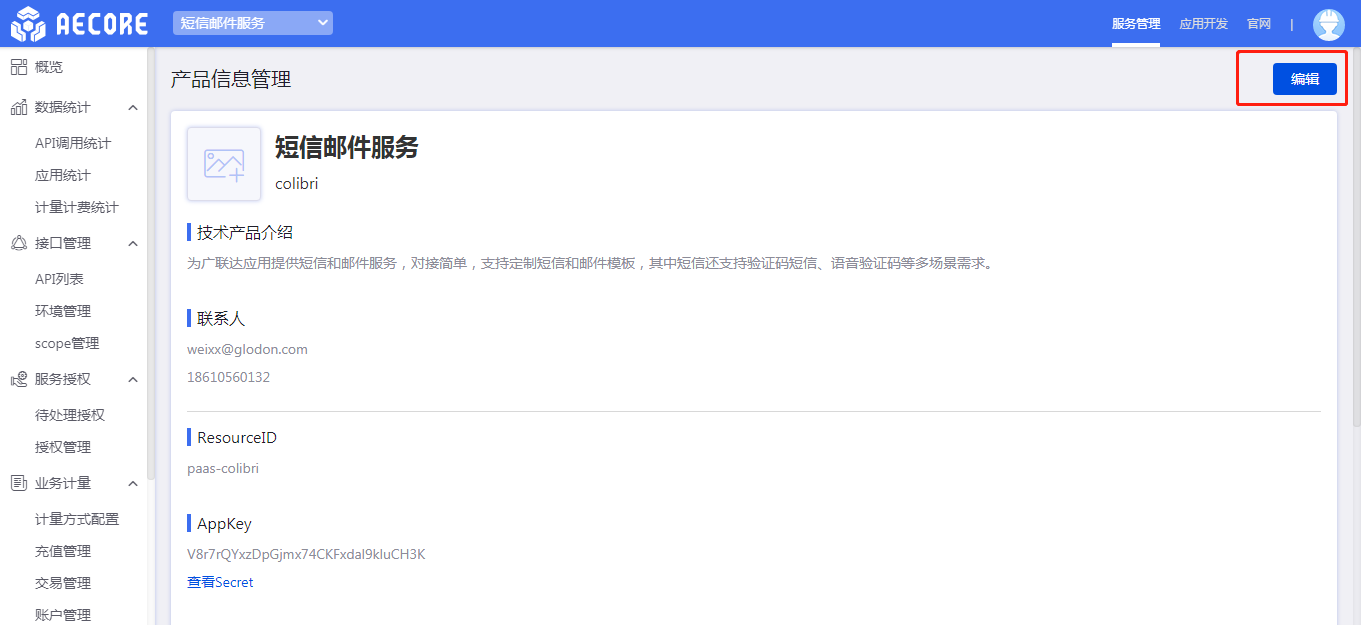Viewport: 1361px width, 625px height.
Task: Click the 查看Secret link
Action: tap(220, 582)
